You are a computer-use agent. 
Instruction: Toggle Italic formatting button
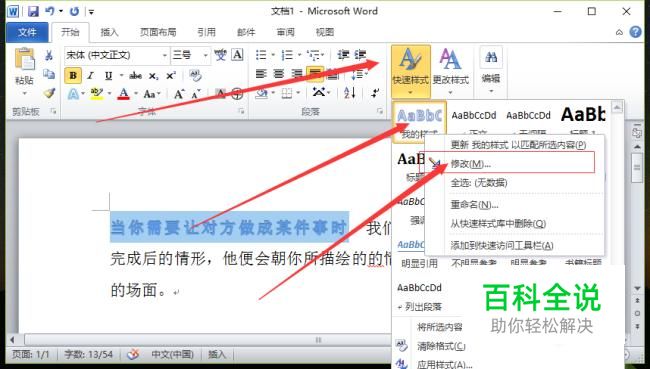point(90,75)
